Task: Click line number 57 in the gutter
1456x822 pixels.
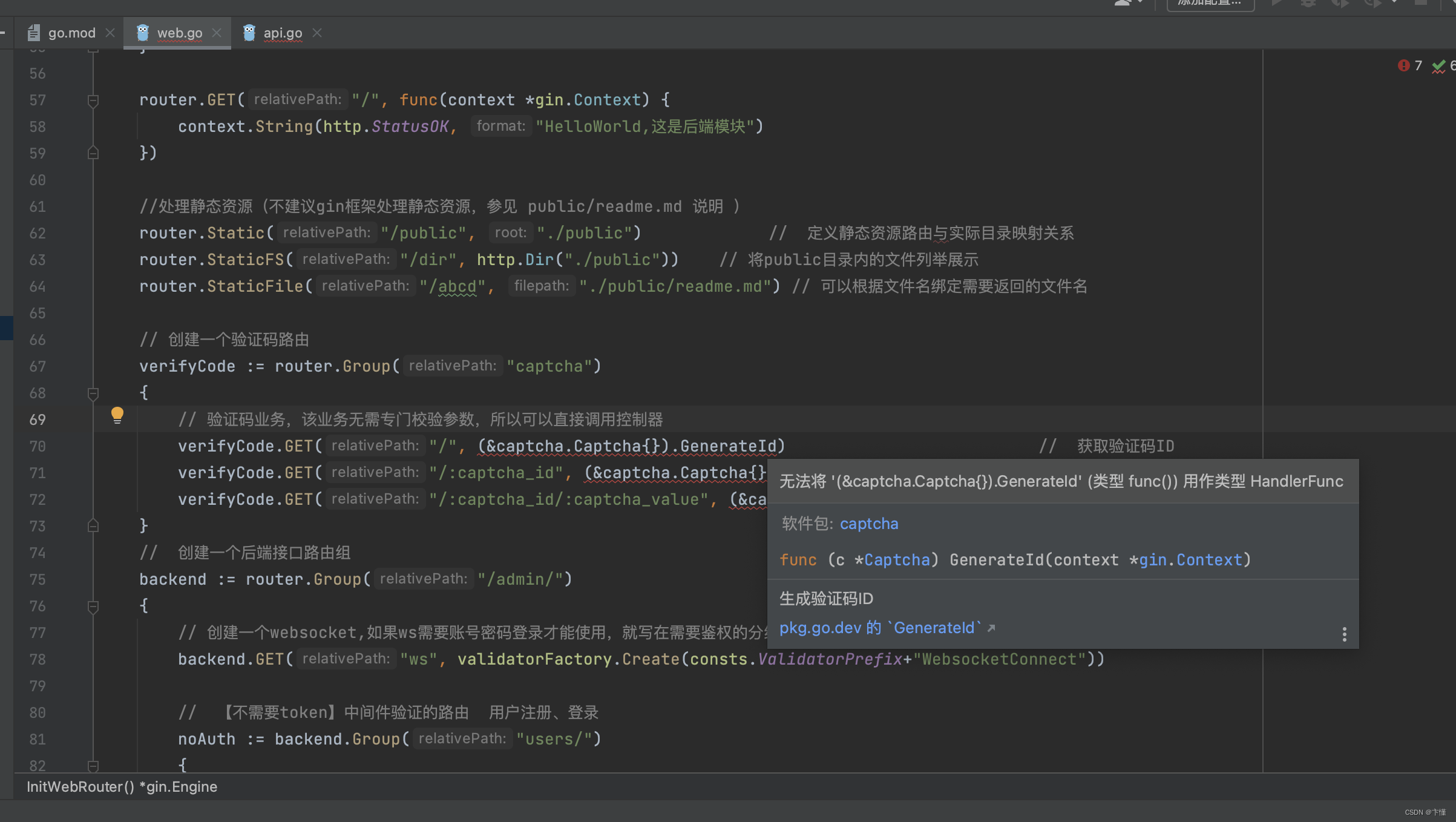Action: click(x=38, y=100)
